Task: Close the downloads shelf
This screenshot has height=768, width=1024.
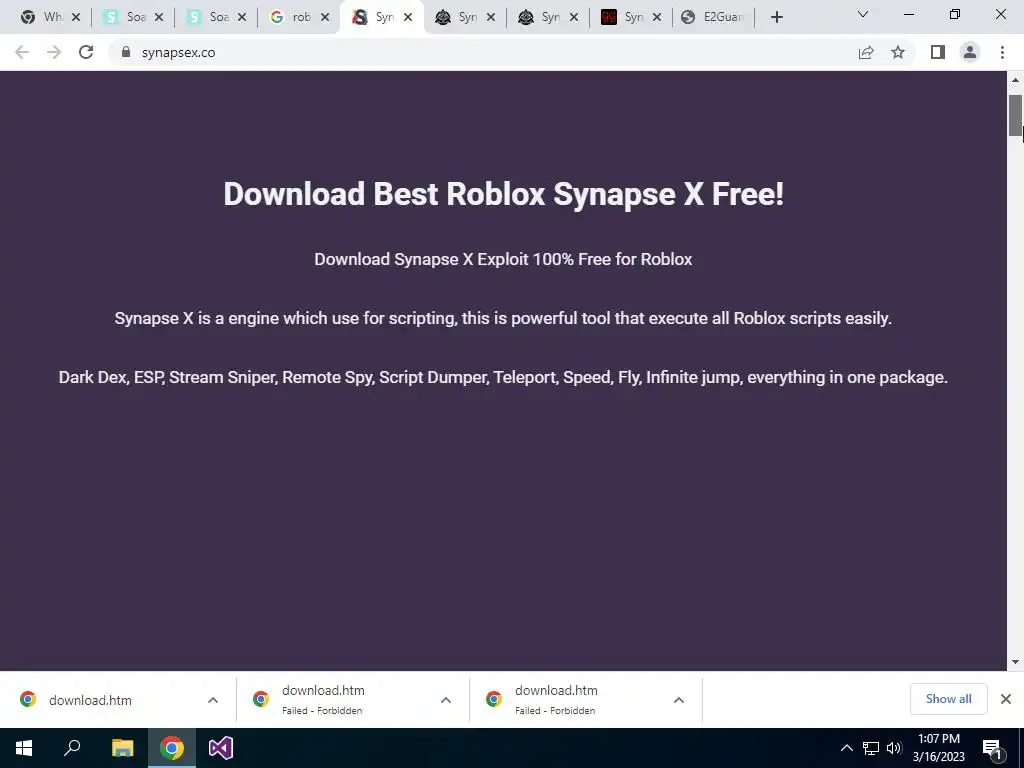Action: tap(1006, 699)
